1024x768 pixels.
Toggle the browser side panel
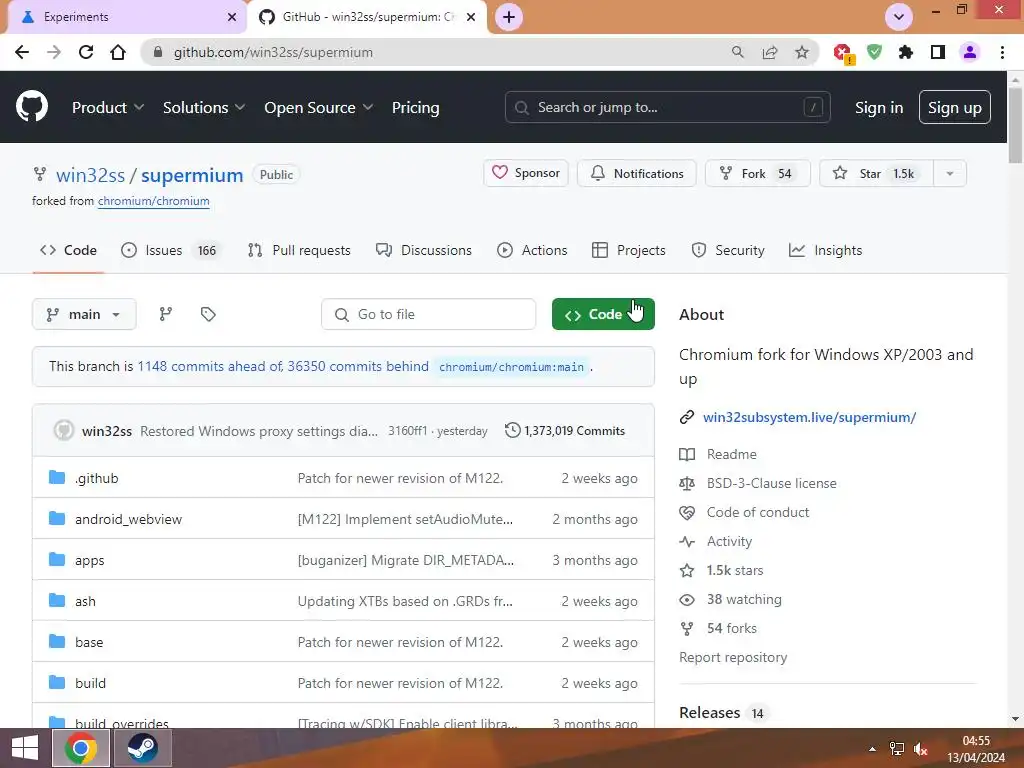(938, 52)
